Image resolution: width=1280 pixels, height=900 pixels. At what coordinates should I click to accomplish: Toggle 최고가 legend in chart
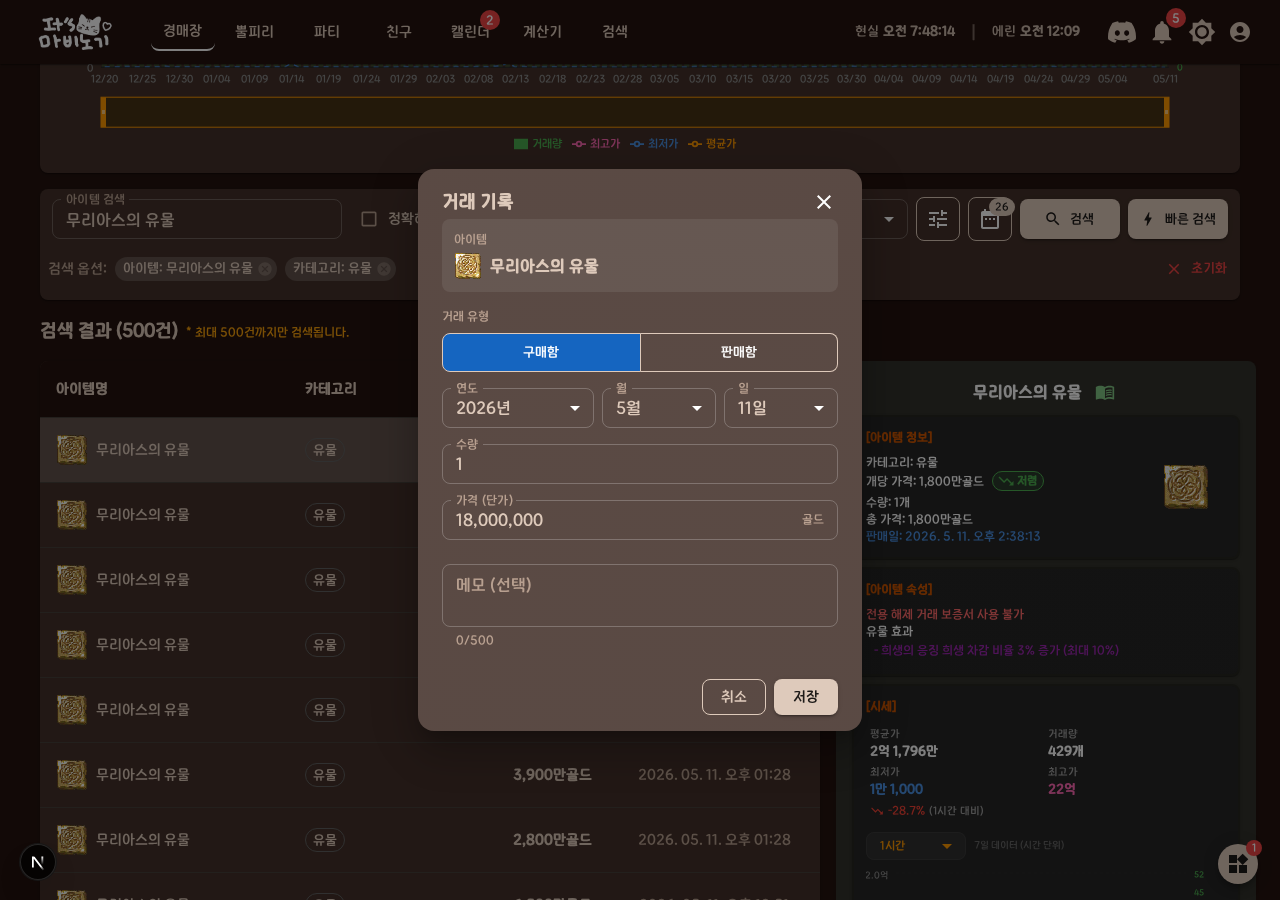[596, 144]
